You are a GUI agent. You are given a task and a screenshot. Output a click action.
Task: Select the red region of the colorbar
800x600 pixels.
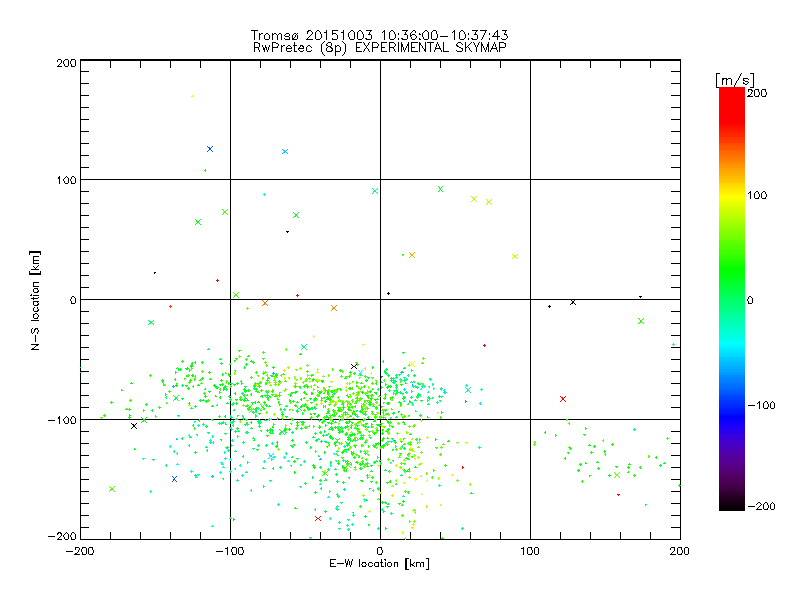tap(732, 105)
